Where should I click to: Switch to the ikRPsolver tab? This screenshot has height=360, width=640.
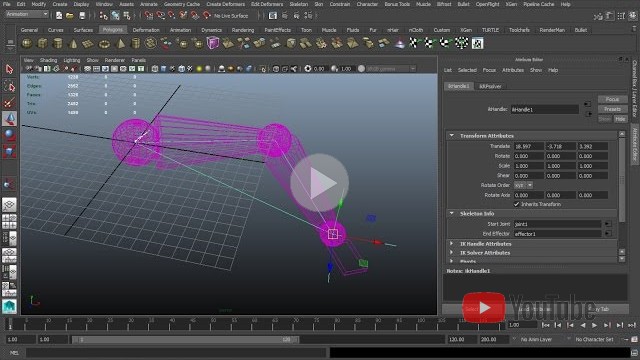(490, 86)
